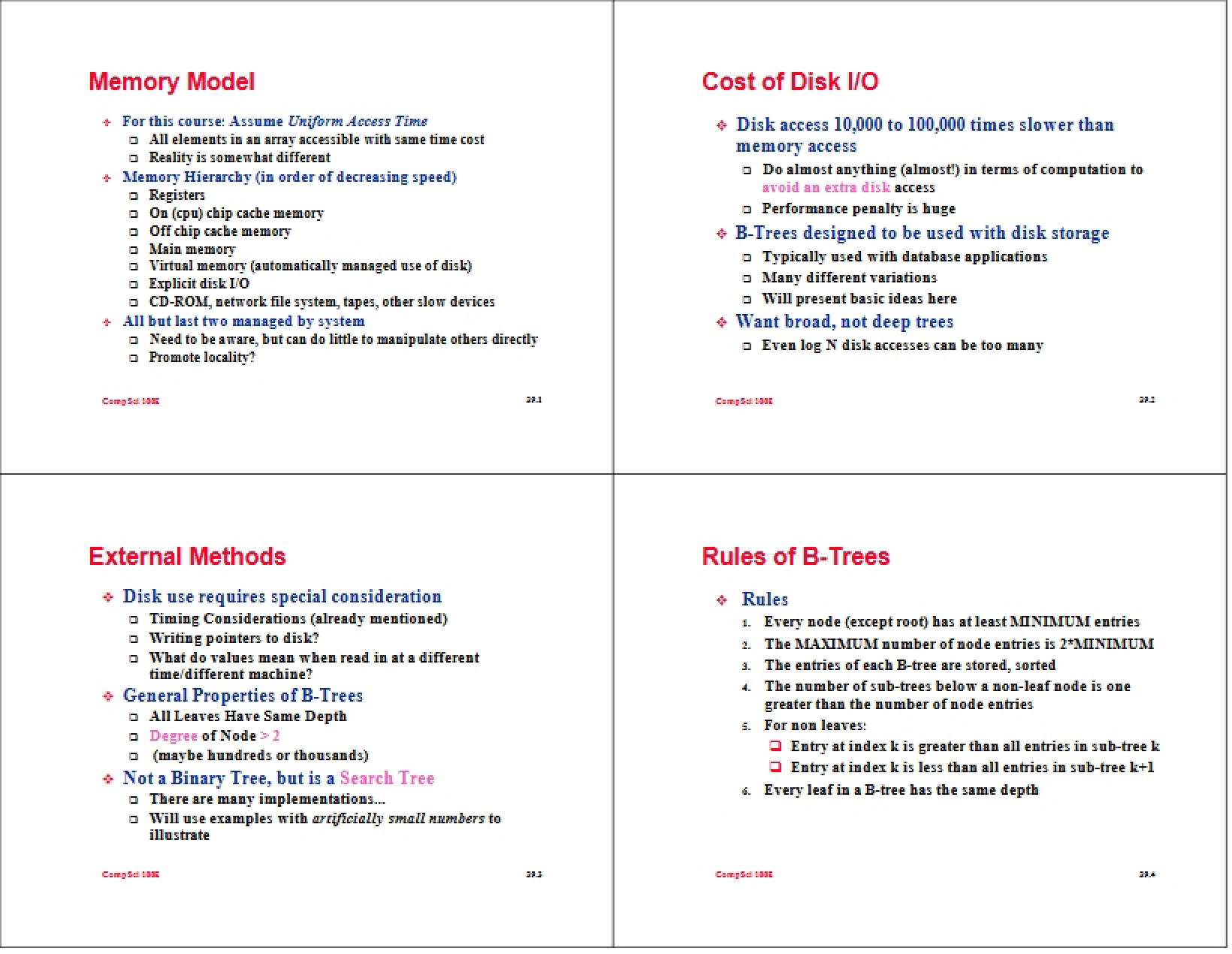Viewport: 1232px width, 954px height.
Task: Click 'Want broad, not deep trees' heading
Action: 844,322
